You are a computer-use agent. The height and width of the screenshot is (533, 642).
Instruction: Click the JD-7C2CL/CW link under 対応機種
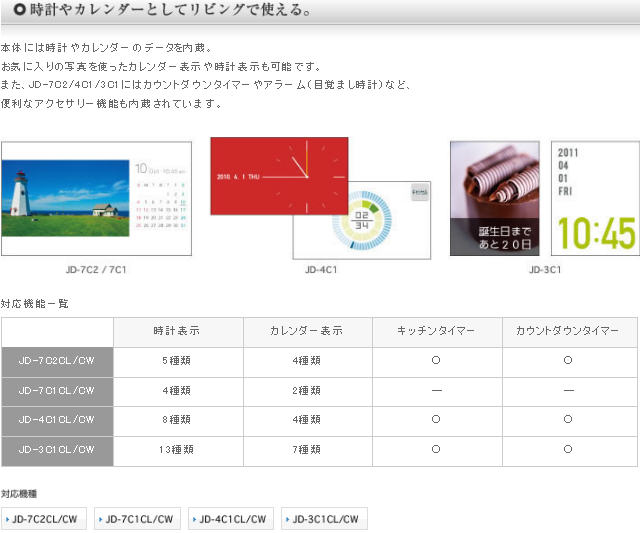[x=43, y=519]
